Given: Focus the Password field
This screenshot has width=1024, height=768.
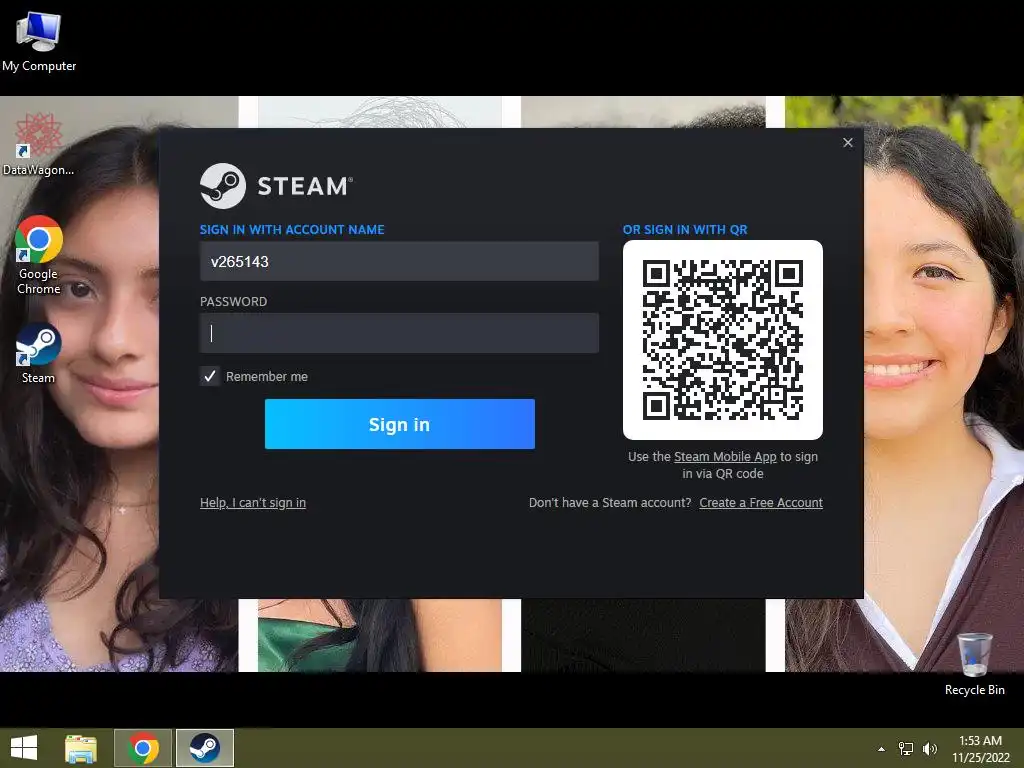Looking at the screenshot, I should (399, 333).
